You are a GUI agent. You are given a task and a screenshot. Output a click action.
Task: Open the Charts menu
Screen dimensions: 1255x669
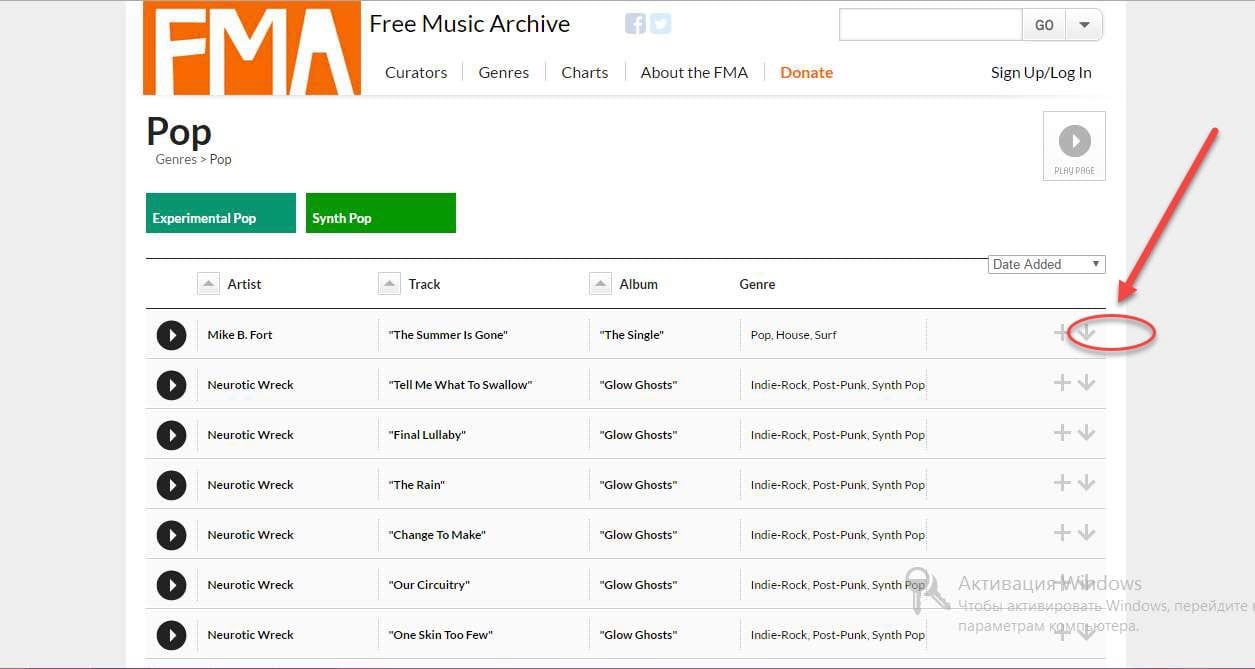pyautogui.click(x=585, y=72)
